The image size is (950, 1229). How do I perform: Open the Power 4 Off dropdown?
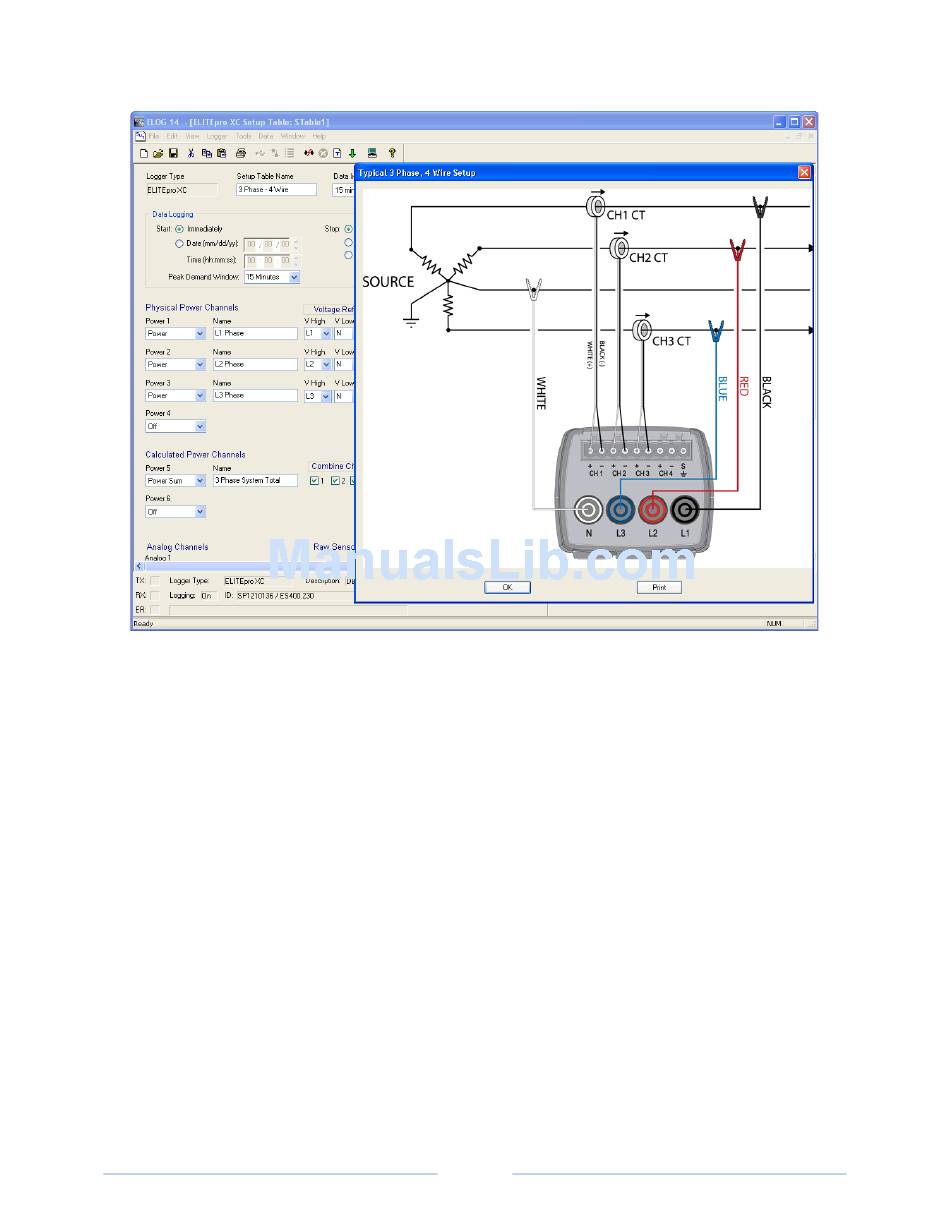coord(200,426)
